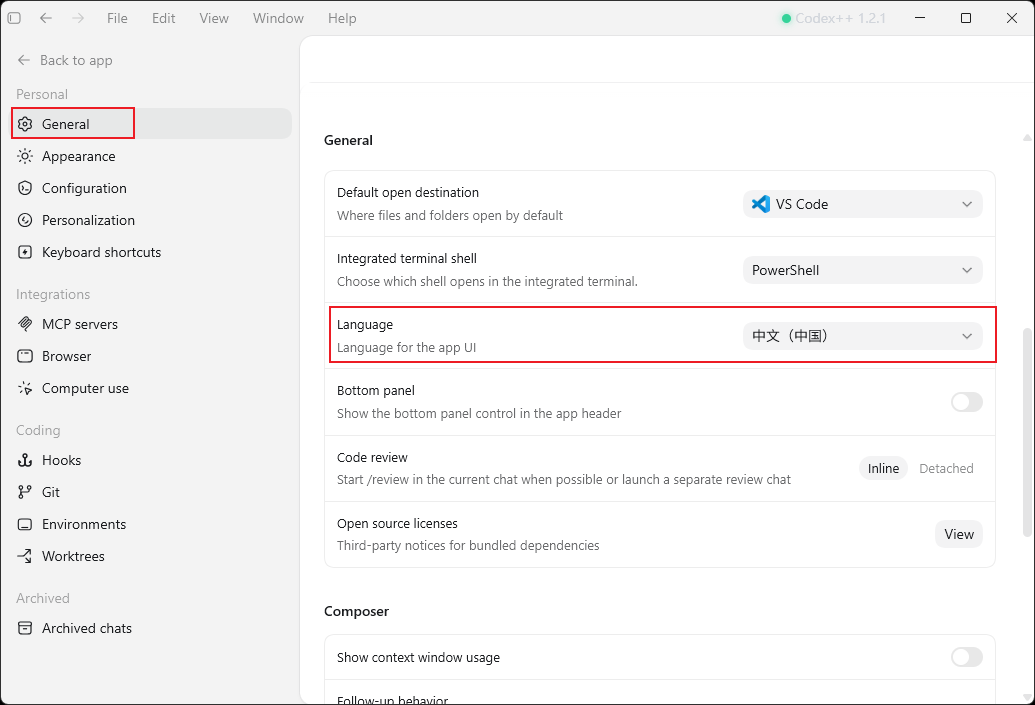
Task: Toggle the sidebar panel icon in title bar
Action: (x=14, y=18)
